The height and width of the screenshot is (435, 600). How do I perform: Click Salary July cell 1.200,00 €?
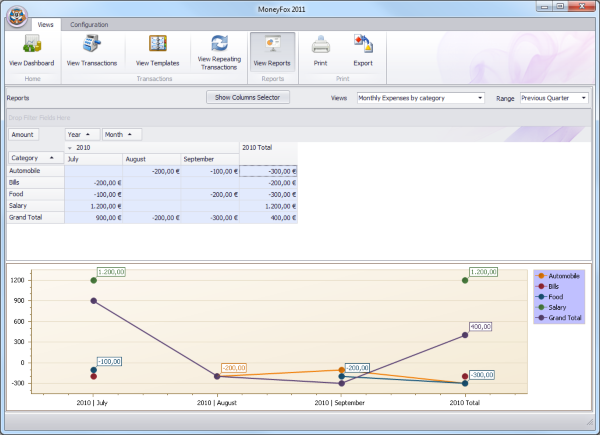click(x=93, y=206)
